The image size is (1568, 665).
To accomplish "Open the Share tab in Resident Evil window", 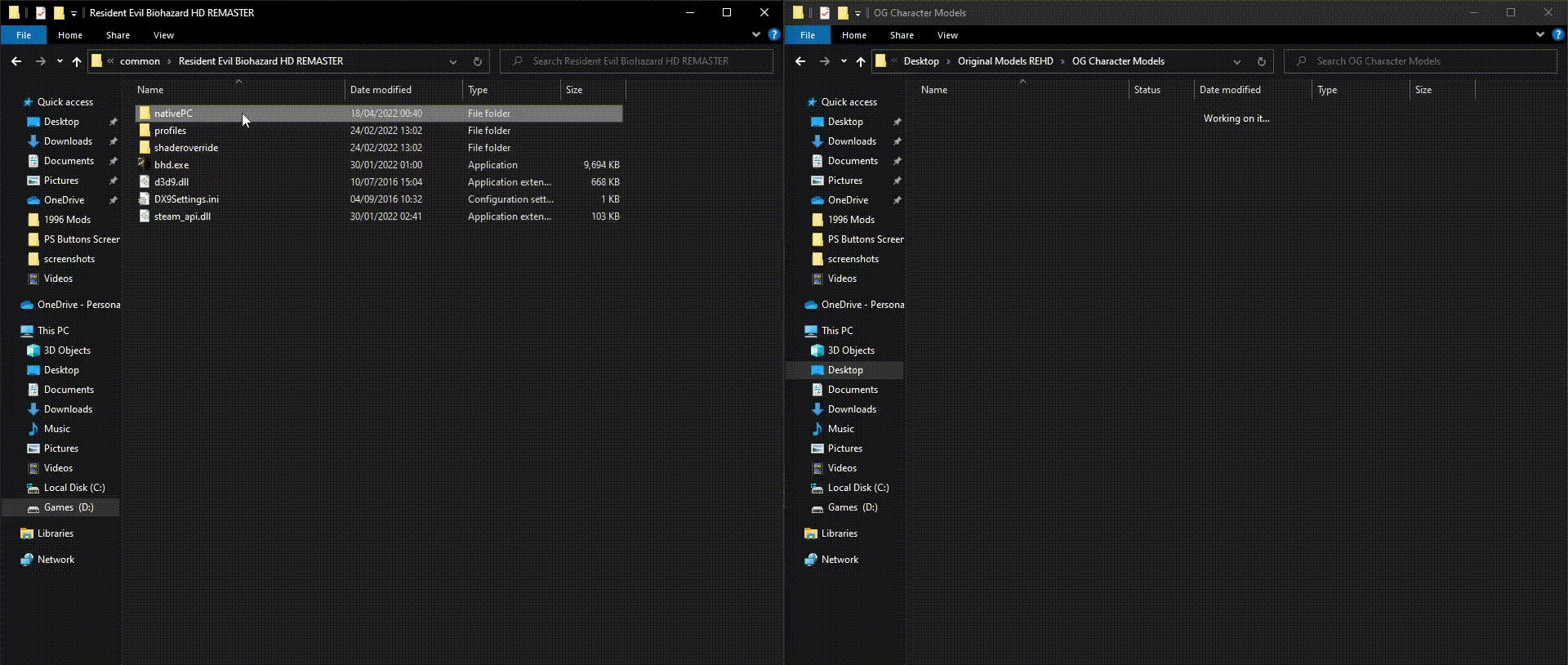I will pyautogui.click(x=118, y=35).
